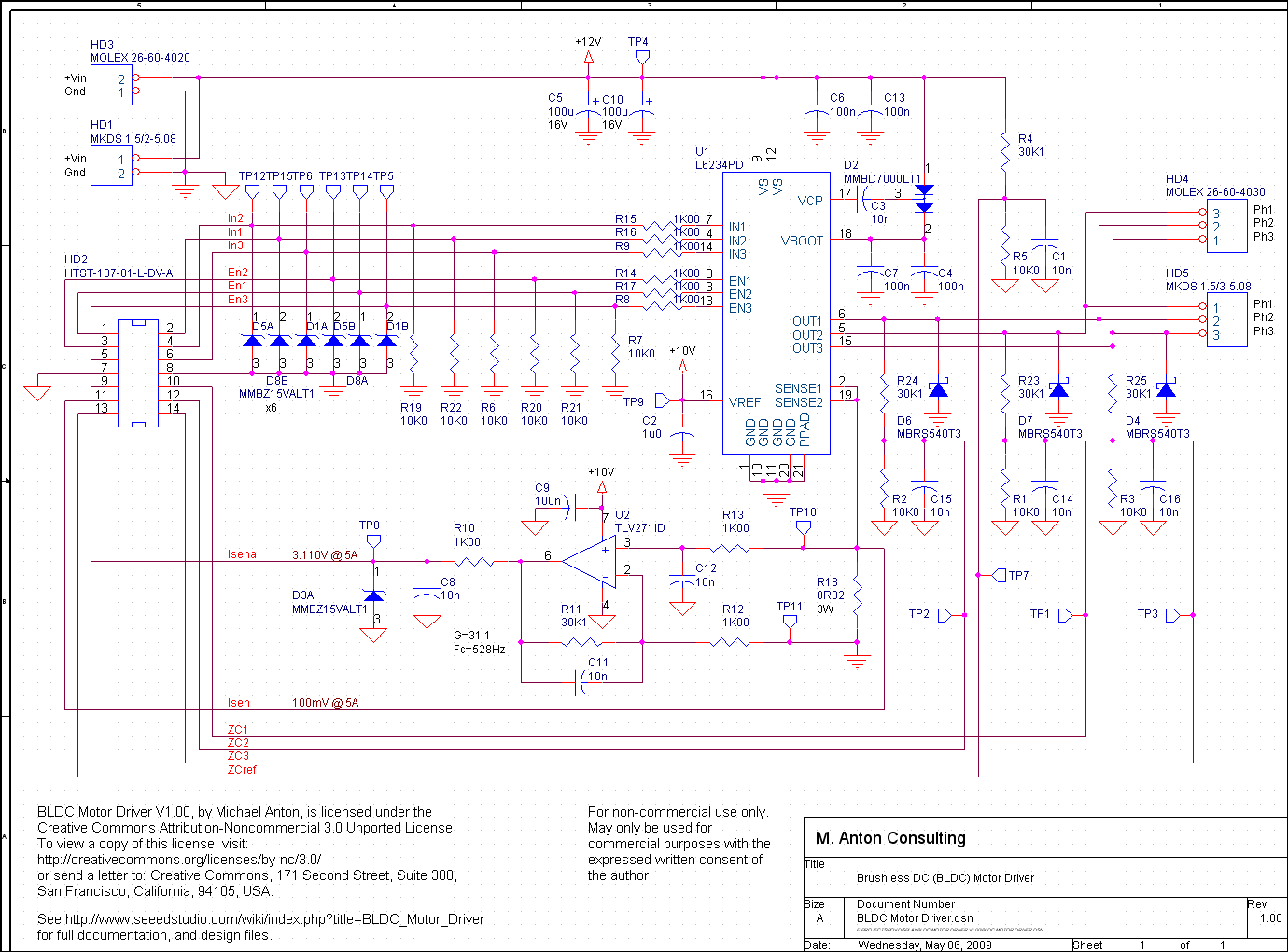
Task: Select the TP11 test point symbol
Action: (x=790, y=622)
